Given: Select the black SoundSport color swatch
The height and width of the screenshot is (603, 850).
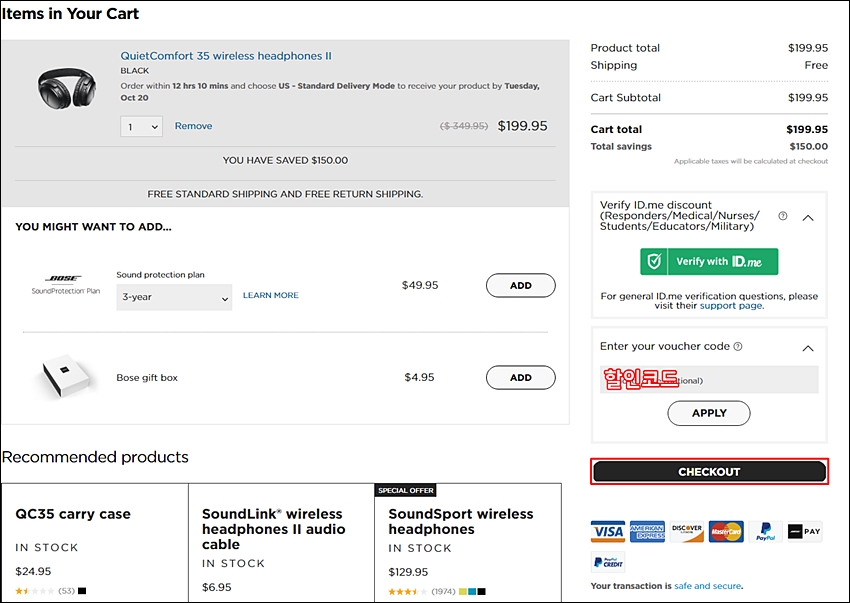Looking at the screenshot, I should point(481,591).
